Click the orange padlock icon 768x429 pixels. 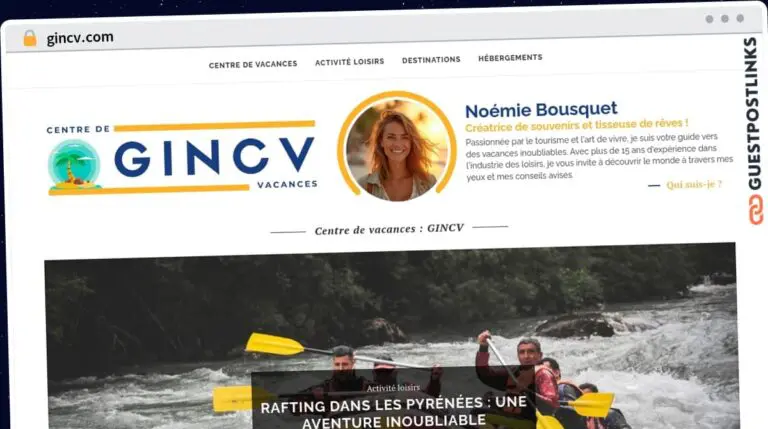coord(30,38)
